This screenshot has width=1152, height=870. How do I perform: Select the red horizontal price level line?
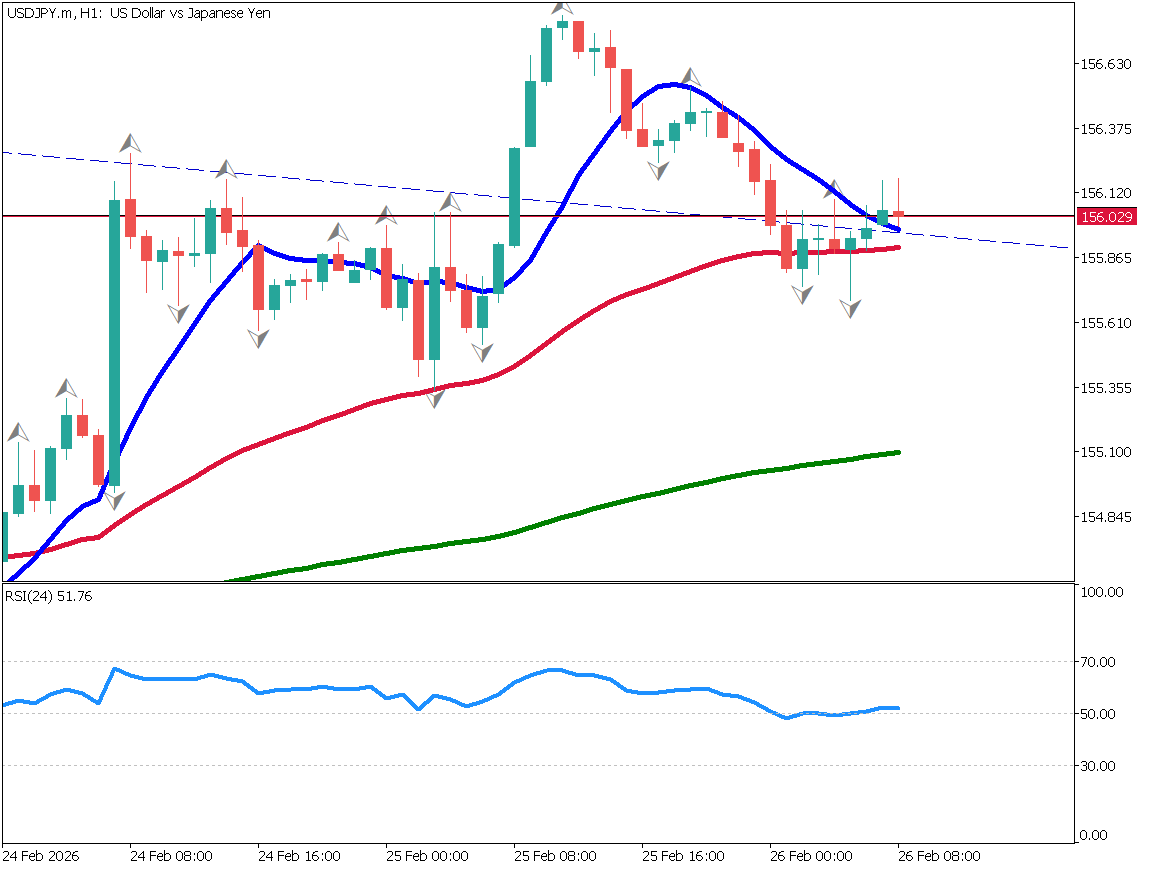(300, 215)
